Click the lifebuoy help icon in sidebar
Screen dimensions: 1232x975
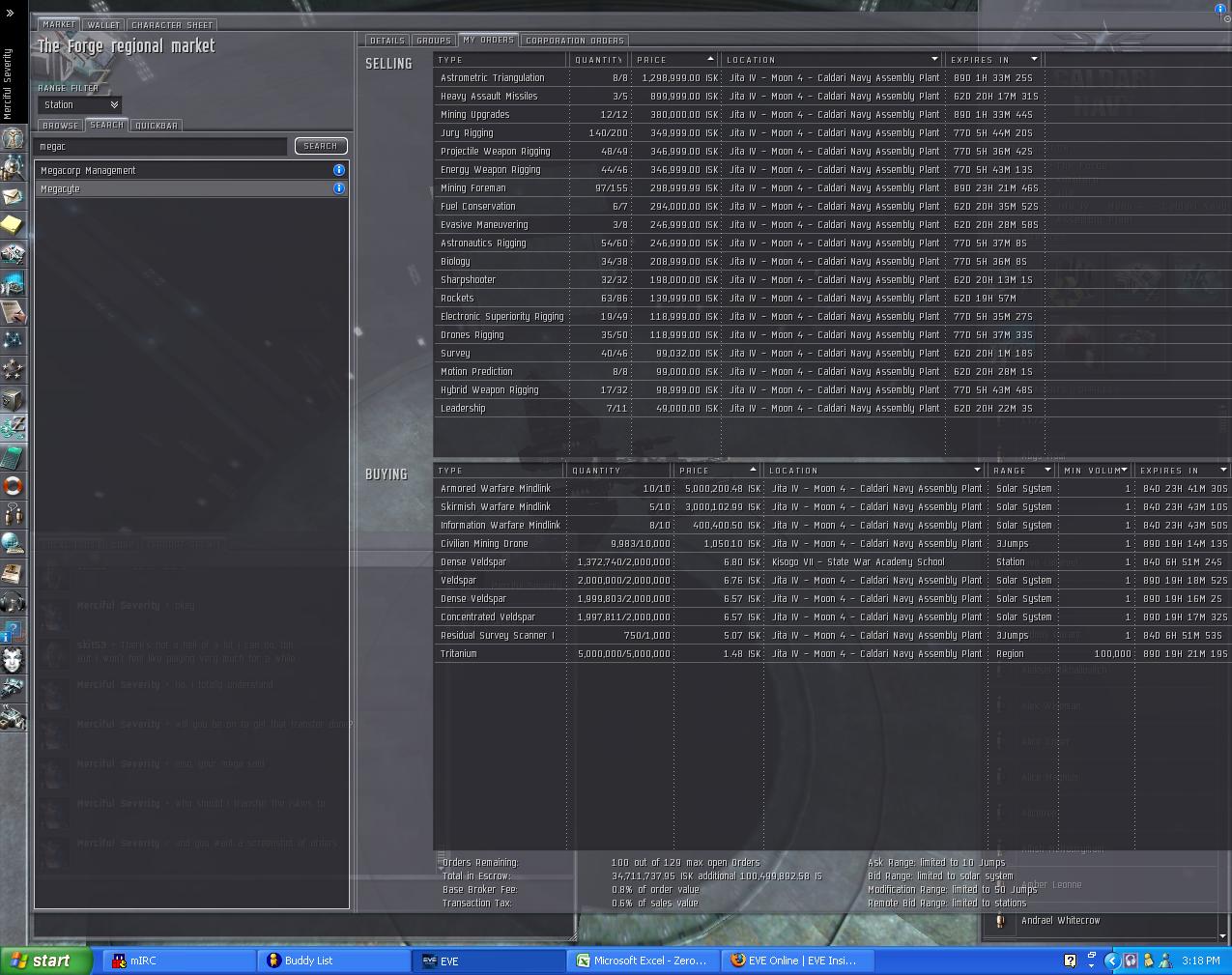point(13,485)
